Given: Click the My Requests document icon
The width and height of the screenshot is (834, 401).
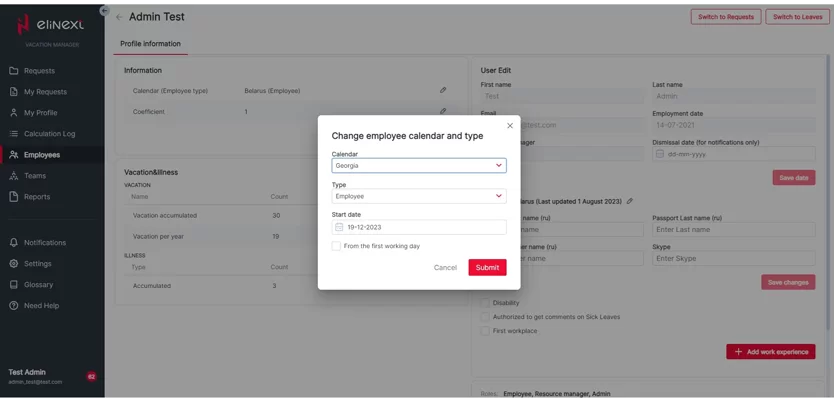Looking at the screenshot, I should click(14, 92).
